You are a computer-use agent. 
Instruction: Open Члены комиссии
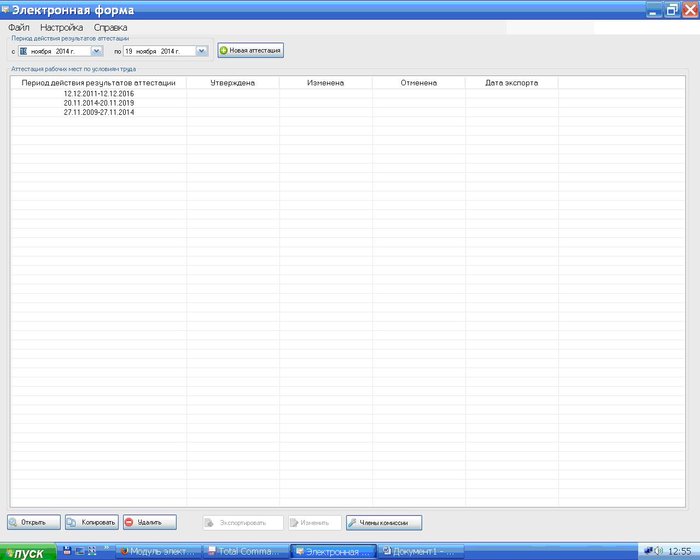coord(384,522)
